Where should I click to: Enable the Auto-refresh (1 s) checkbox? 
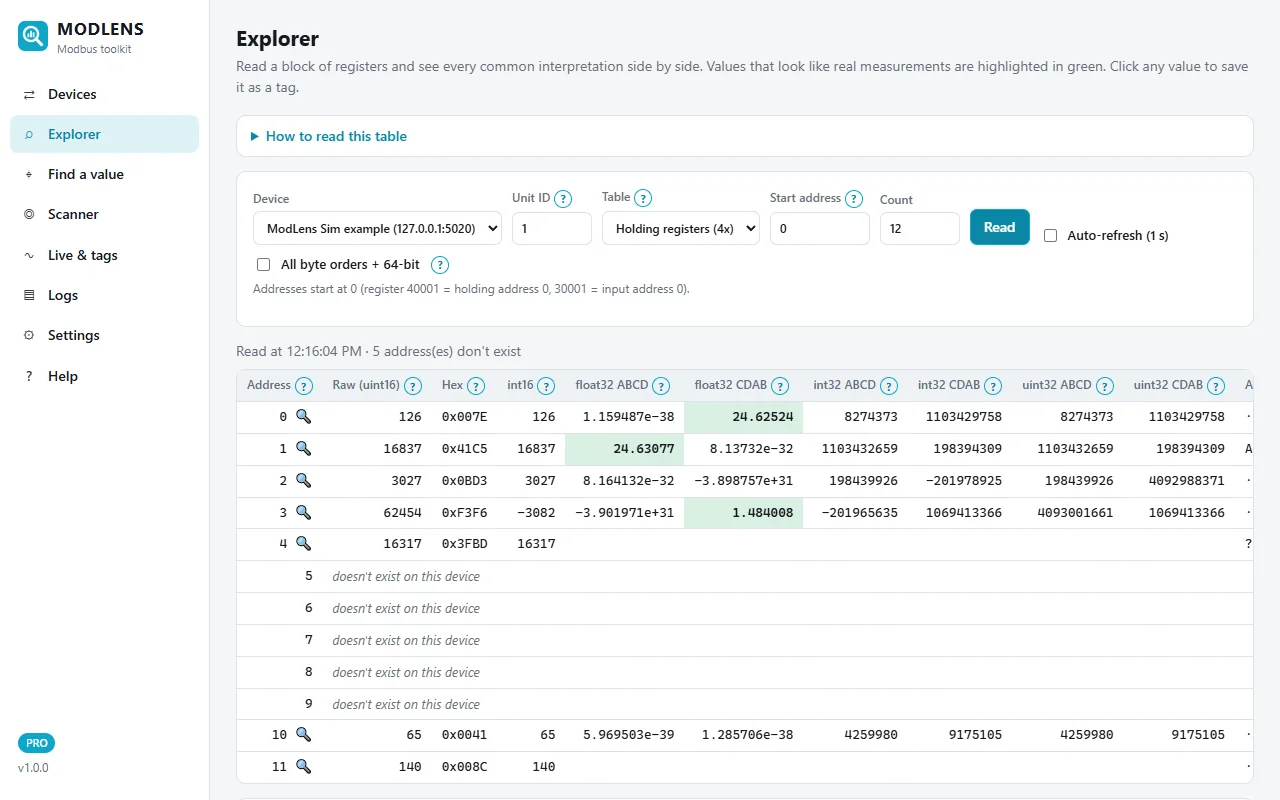pos(1050,236)
